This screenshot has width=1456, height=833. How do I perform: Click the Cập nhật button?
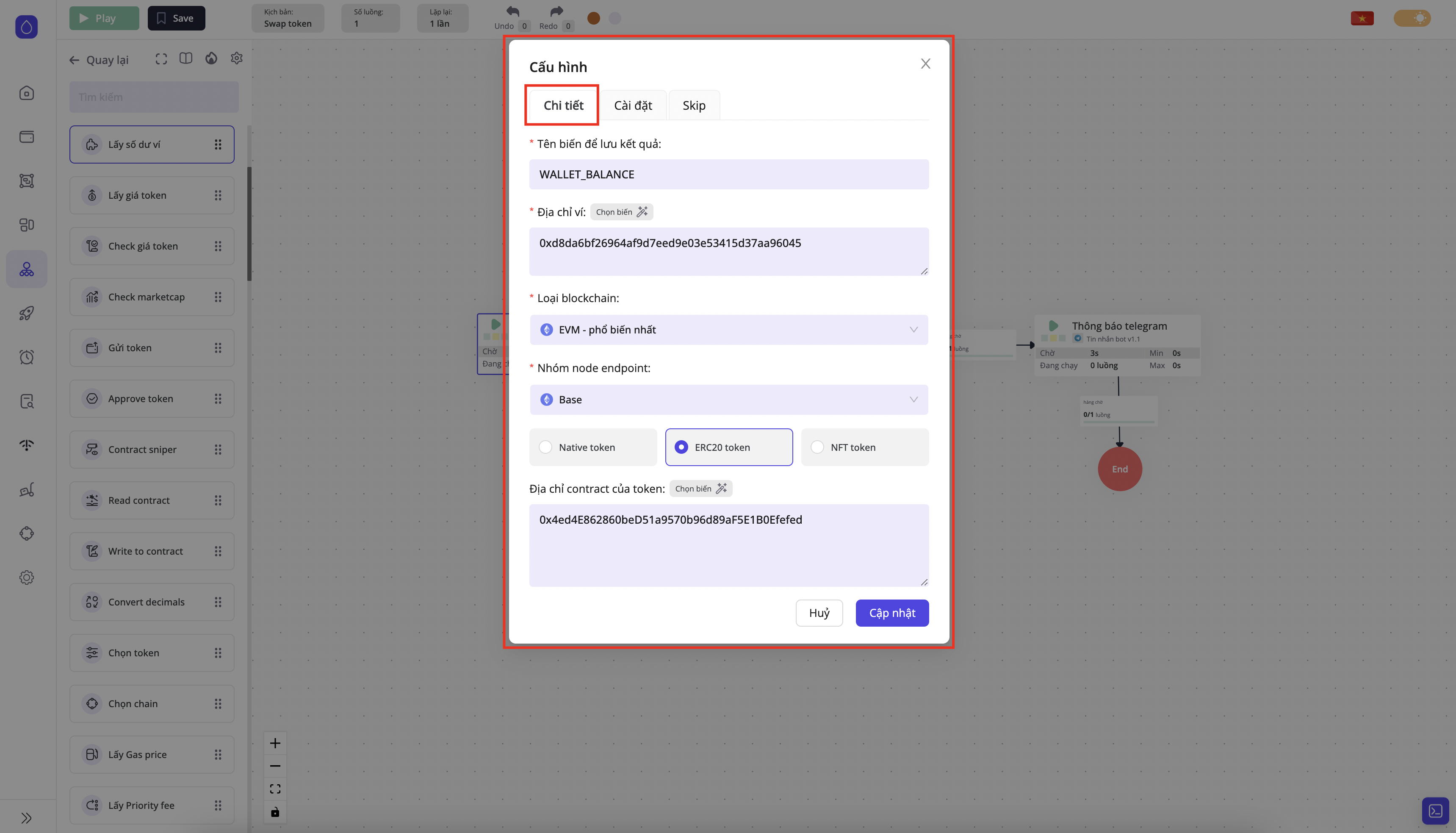[x=892, y=613]
